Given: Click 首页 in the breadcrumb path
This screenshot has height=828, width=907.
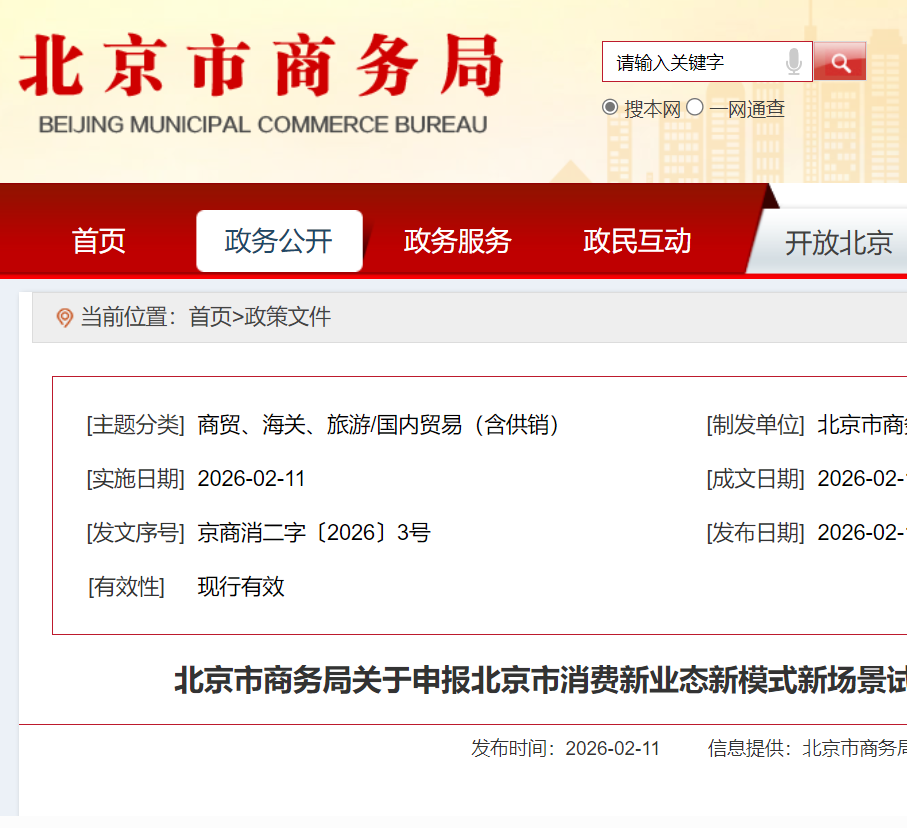Looking at the screenshot, I should point(210,318).
